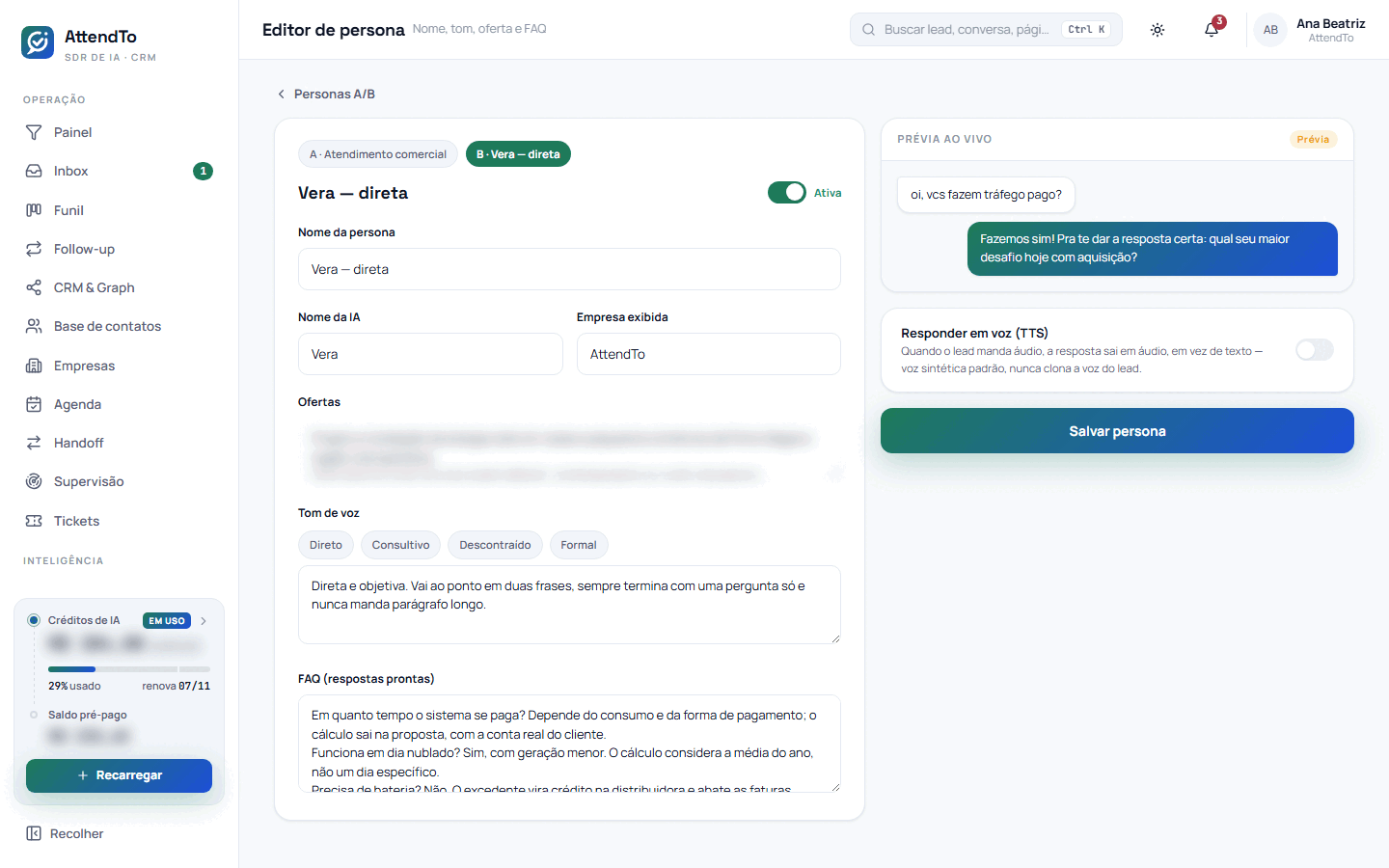Open Empresas via its building icon

pyautogui.click(x=34, y=366)
